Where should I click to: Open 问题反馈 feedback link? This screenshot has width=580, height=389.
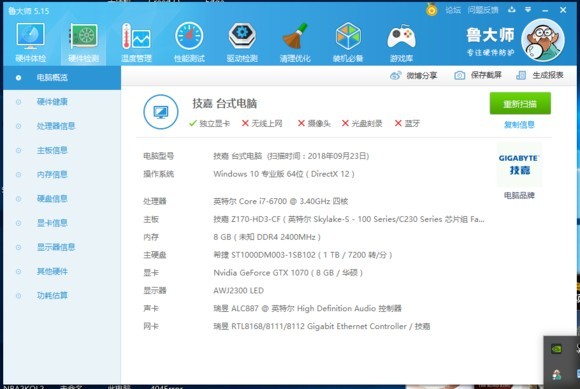(x=483, y=10)
